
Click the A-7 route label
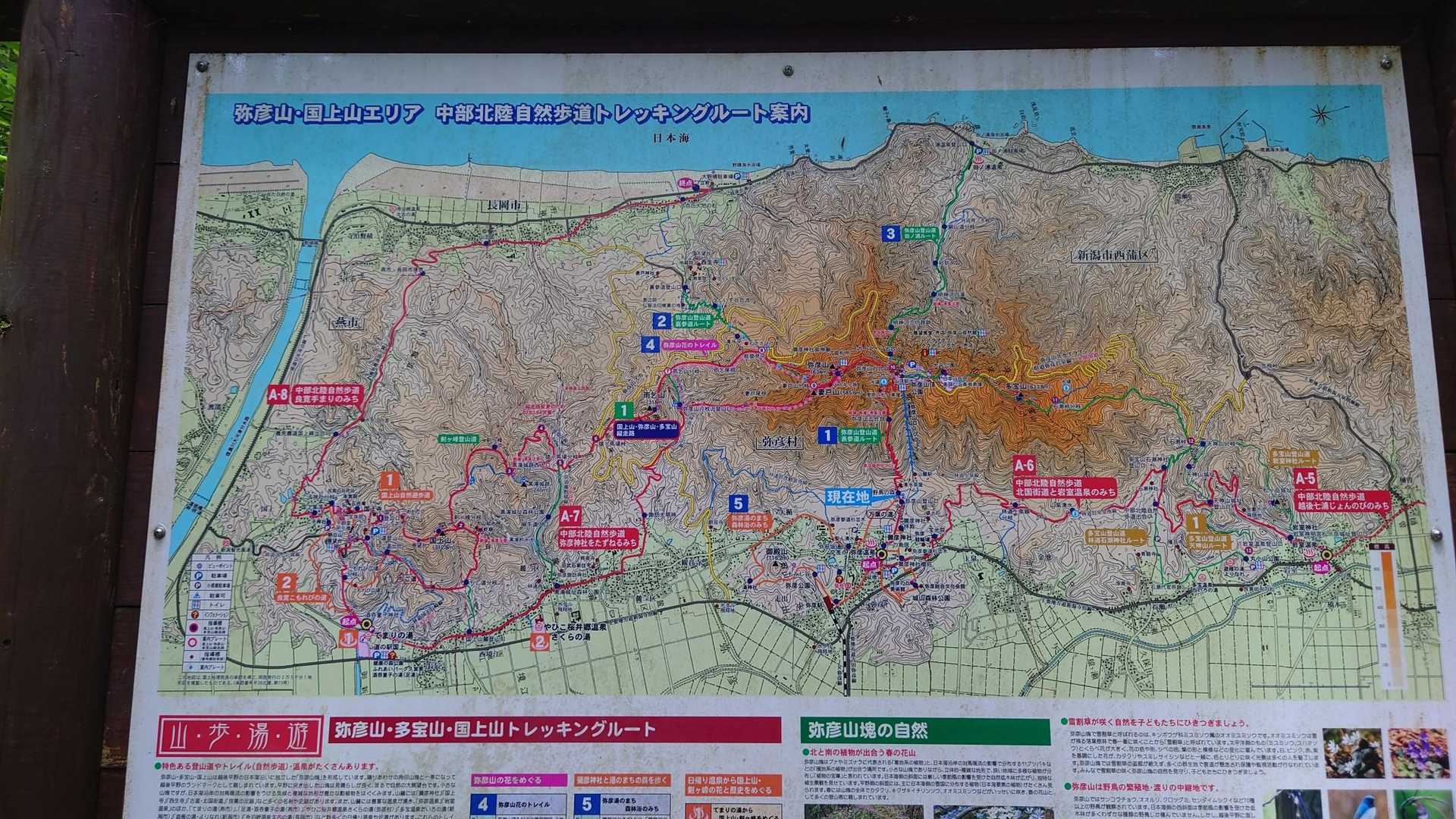pos(570,516)
